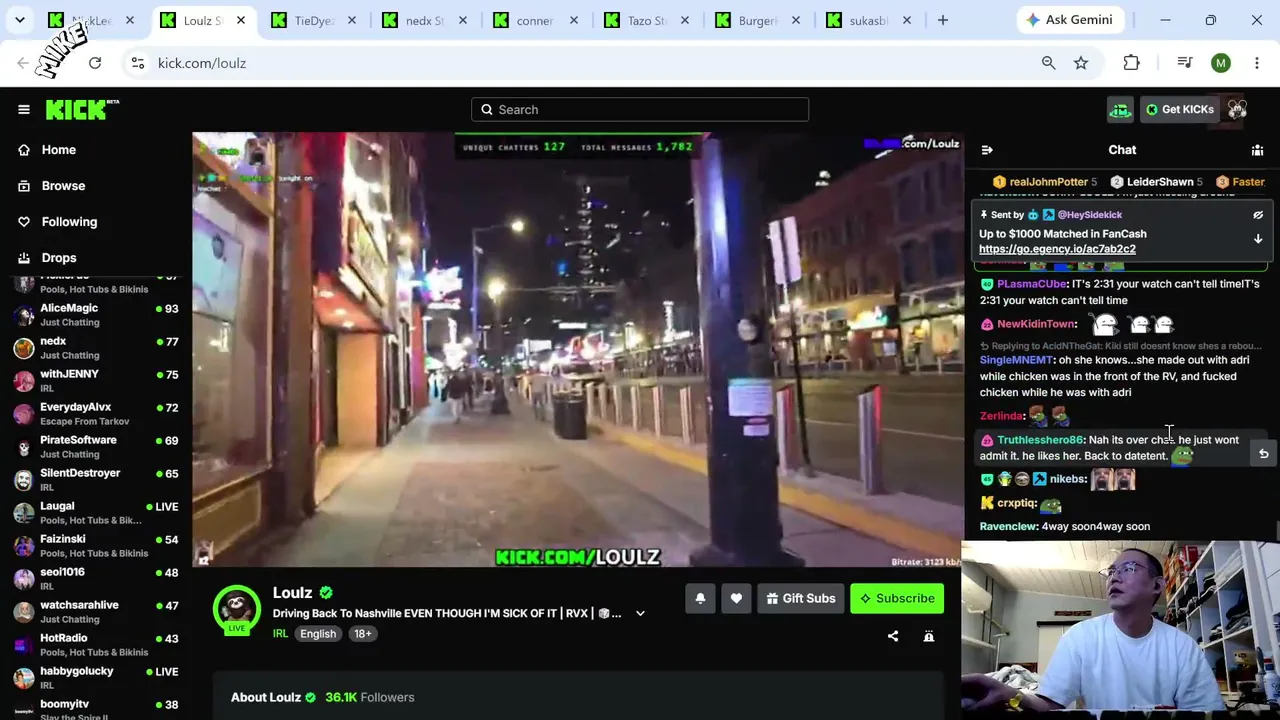Reply to Truthlesshero86's chat message
Screen dimensions: 1280x720
tap(1263, 454)
